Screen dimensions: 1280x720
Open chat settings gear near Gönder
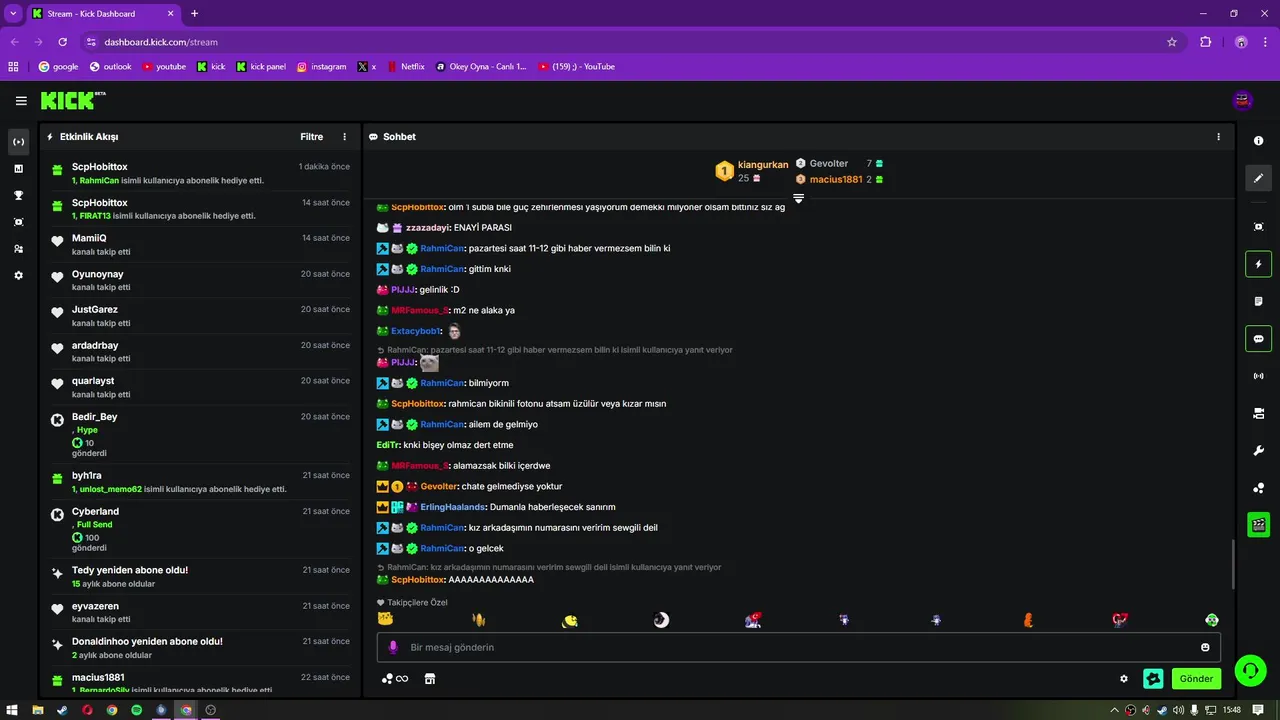[1124, 679]
